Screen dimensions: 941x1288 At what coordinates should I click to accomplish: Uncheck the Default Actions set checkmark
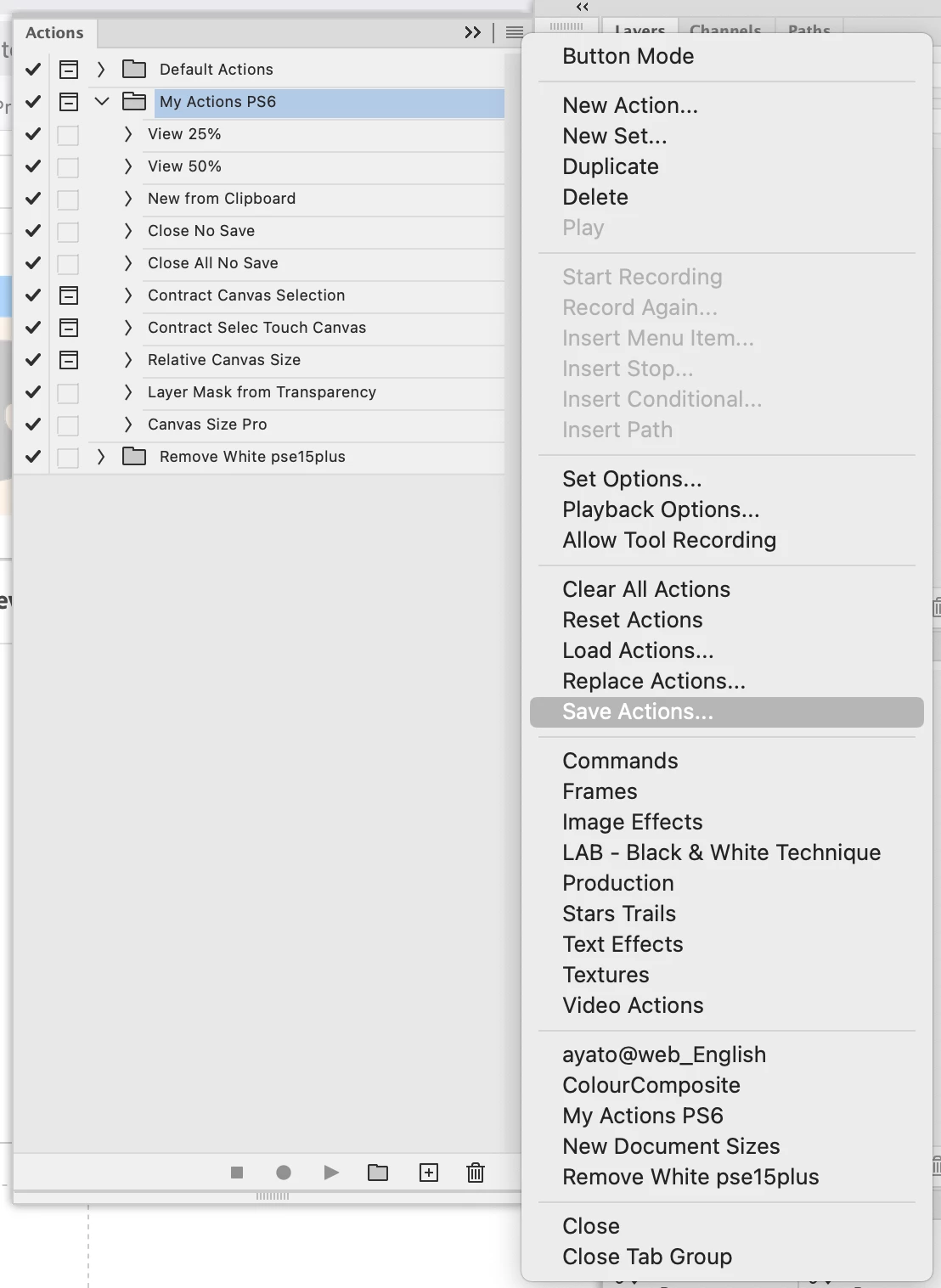click(33, 69)
